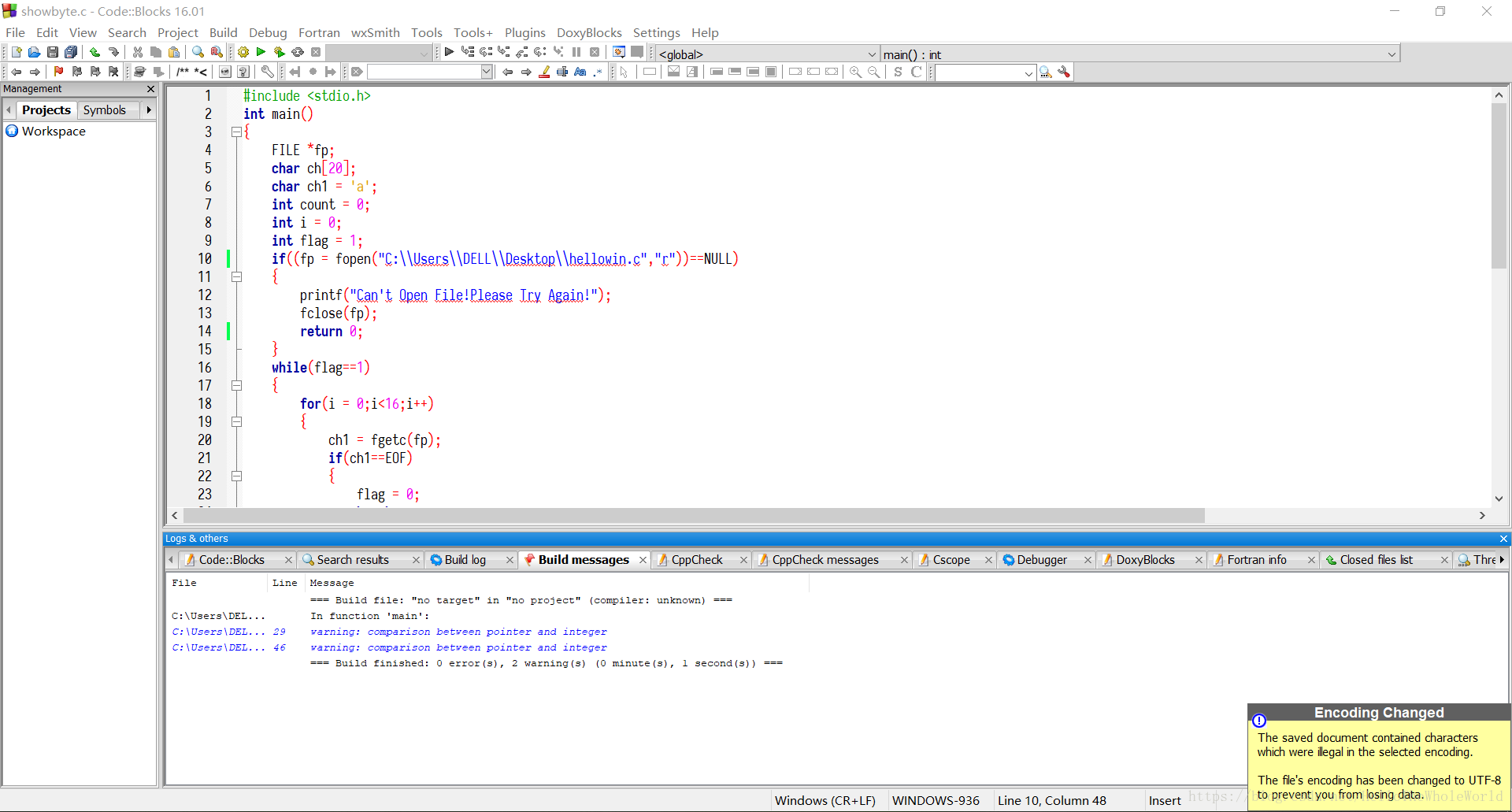Click the Rebuild icon
The height and width of the screenshot is (812, 1512).
point(298,52)
